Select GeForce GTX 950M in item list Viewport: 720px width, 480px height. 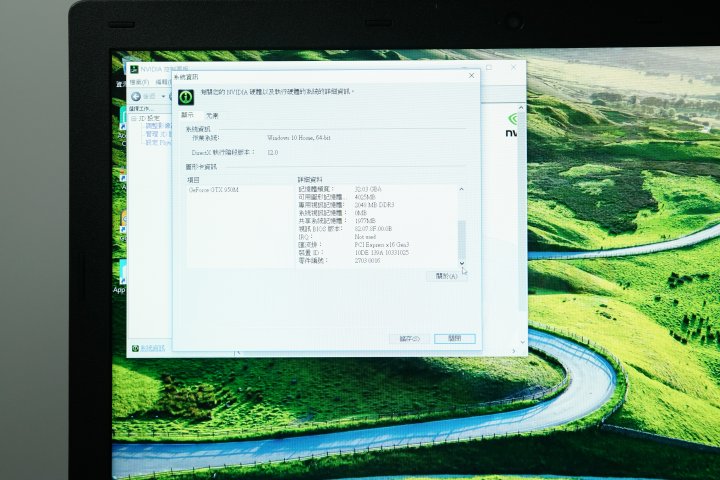click(214, 190)
